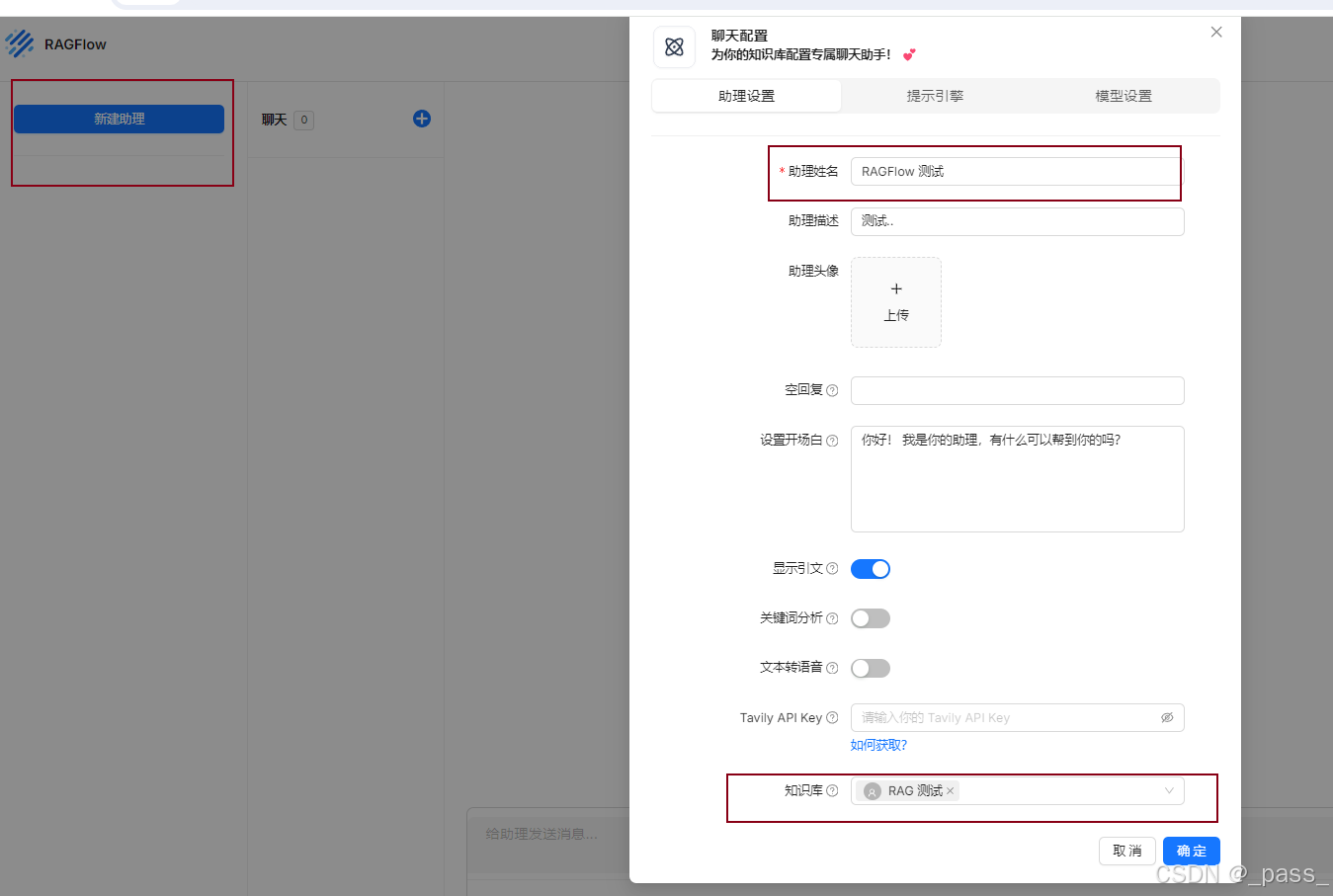Click the 空回复 input field

(x=1018, y=390)
